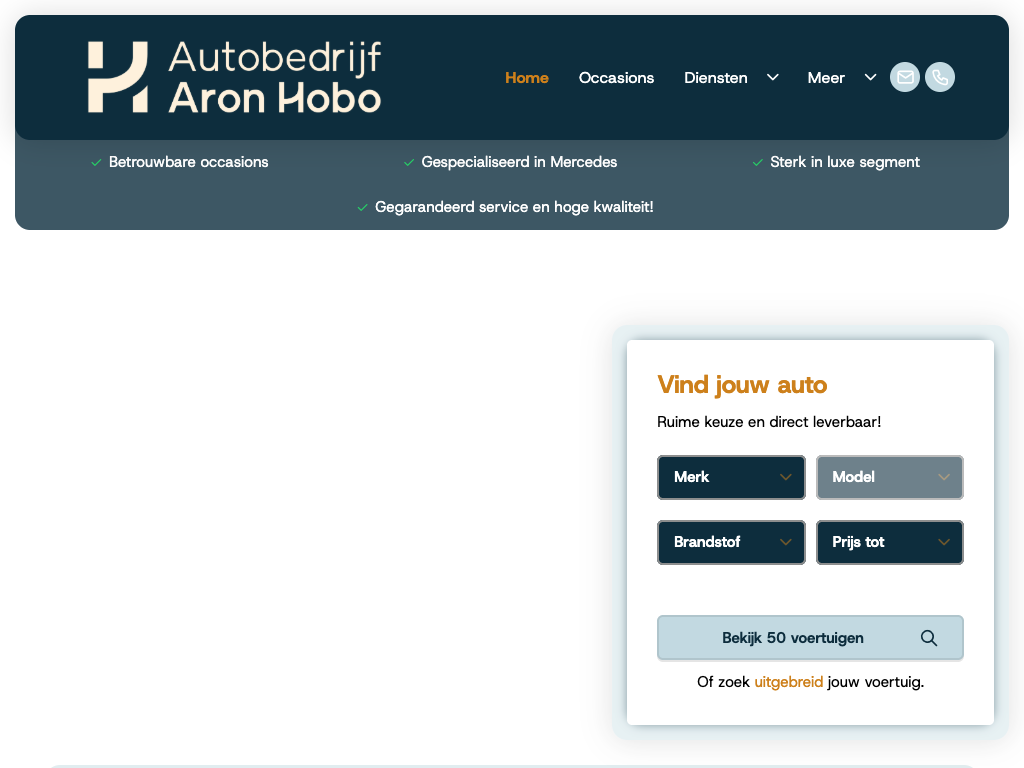This screenshot has height=768, width=1024.
Task: Click checkmark next to Gespecialiseerd in Mercedes
Action: pyautogui.click(x=409, y=163)
